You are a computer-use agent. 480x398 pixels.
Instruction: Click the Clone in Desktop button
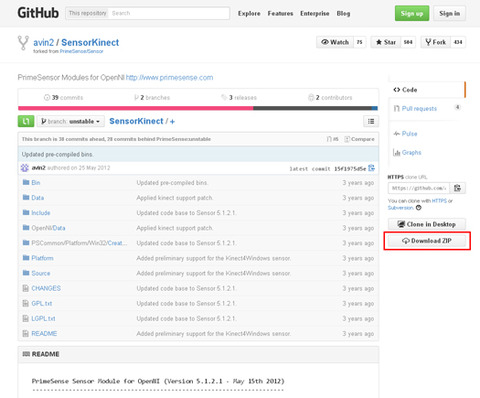[427, 224]
